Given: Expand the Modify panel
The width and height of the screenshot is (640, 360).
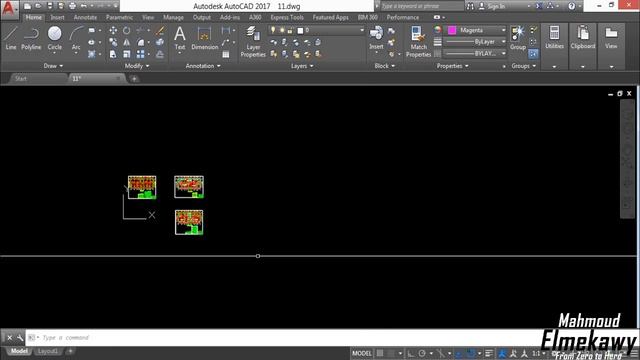Looking at the screenshot, I should (x=137, y=66).
